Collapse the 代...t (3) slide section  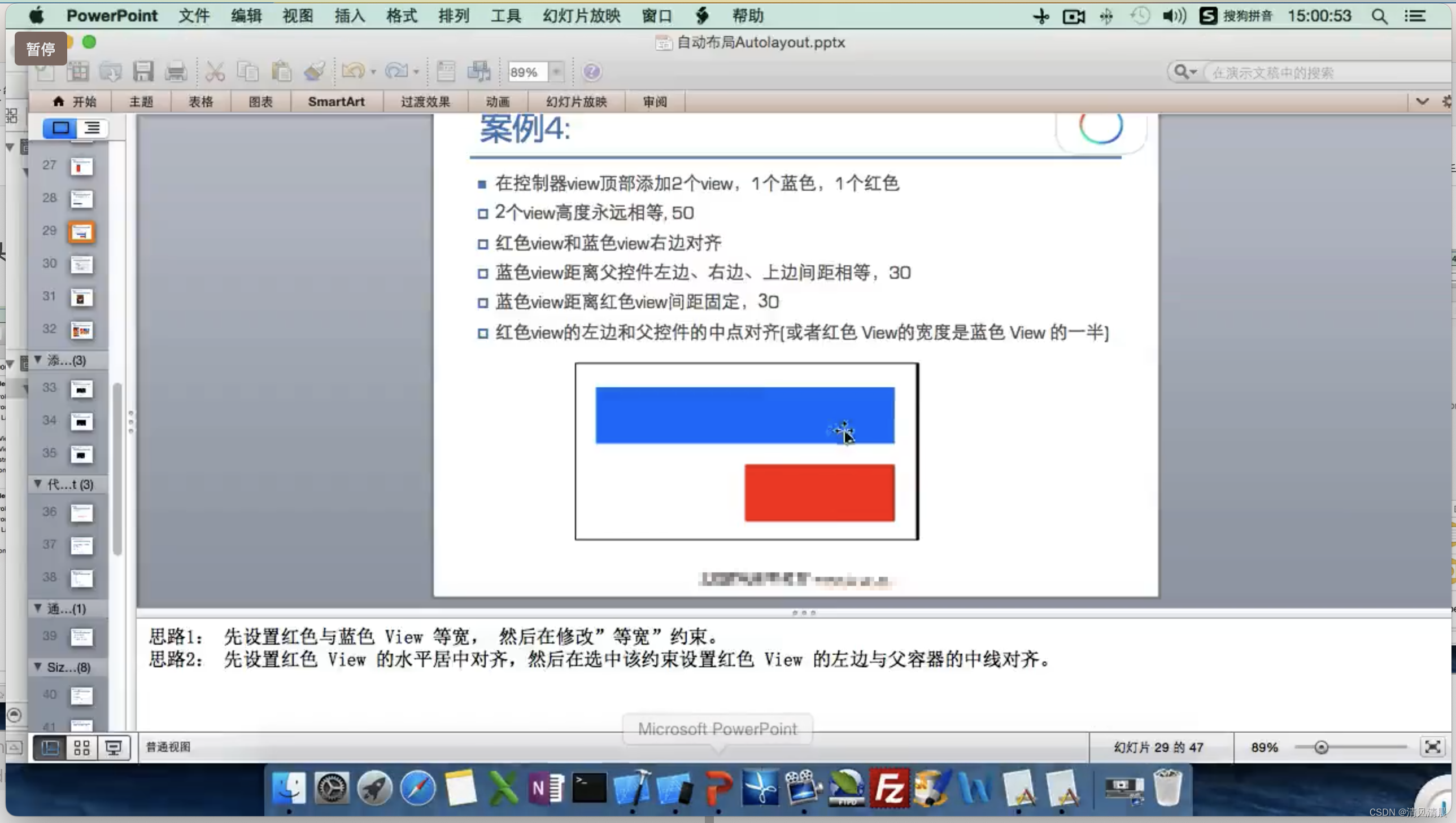pos(38,484)
